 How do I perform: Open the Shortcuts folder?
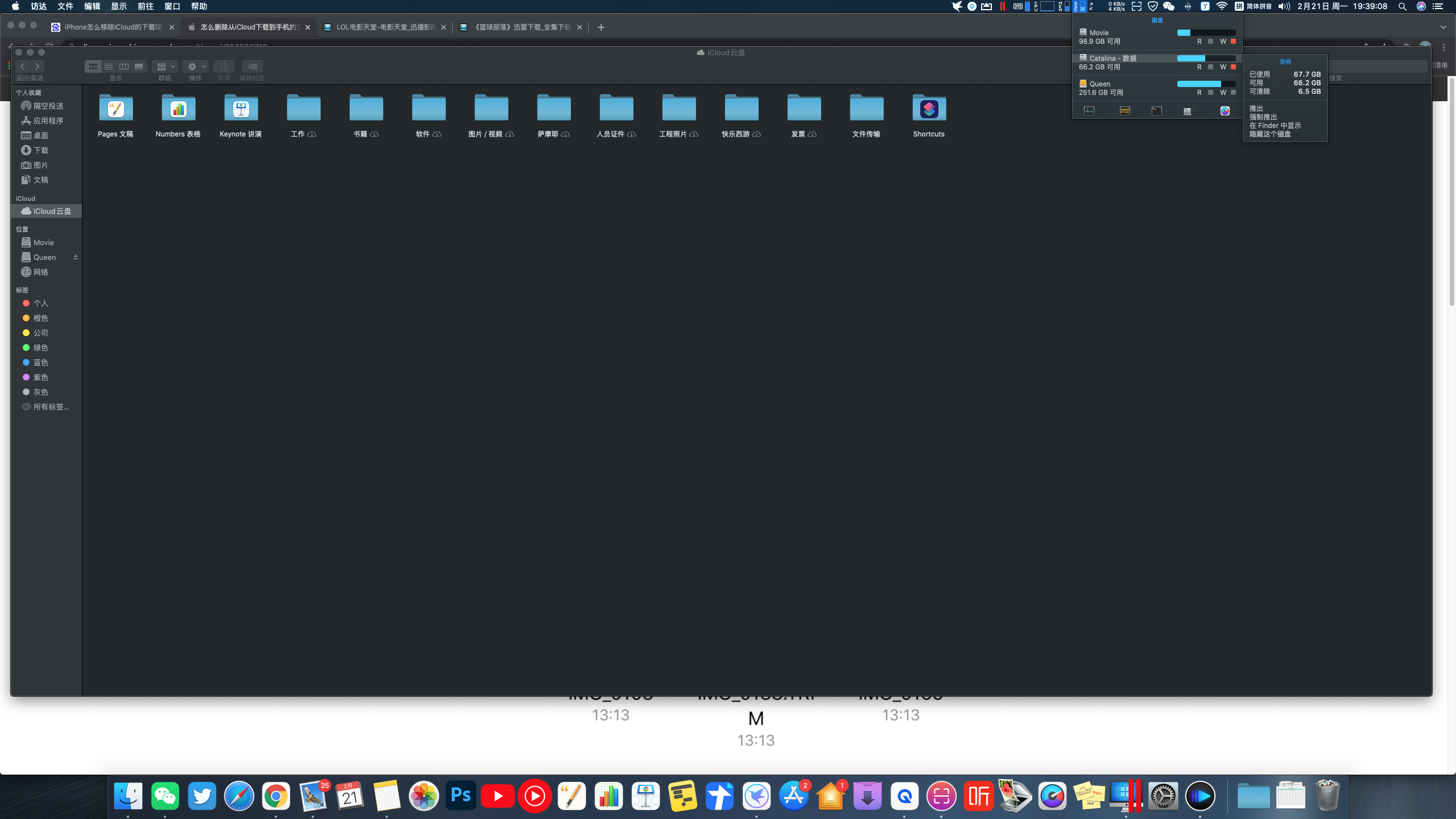pyautogui.click(x=929, y=109)
